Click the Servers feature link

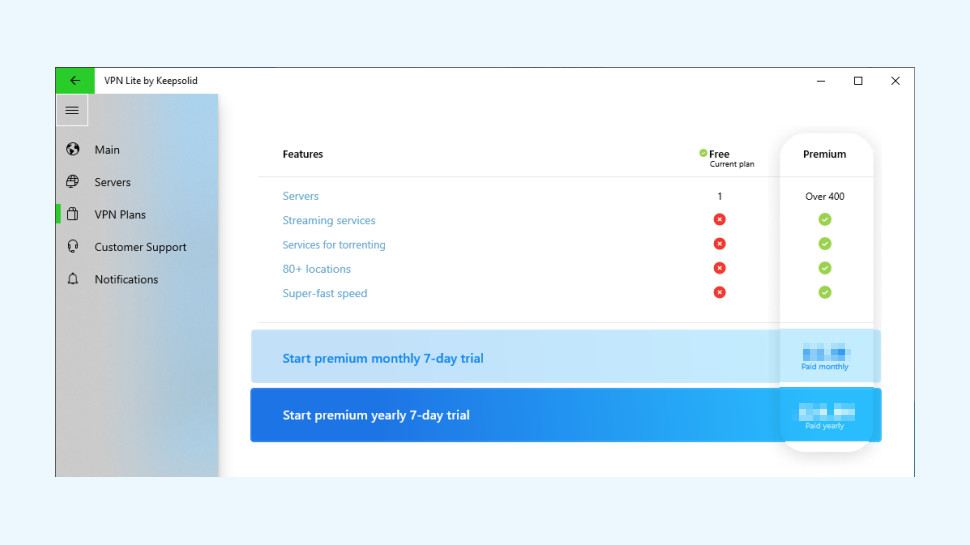click(301, 196)
